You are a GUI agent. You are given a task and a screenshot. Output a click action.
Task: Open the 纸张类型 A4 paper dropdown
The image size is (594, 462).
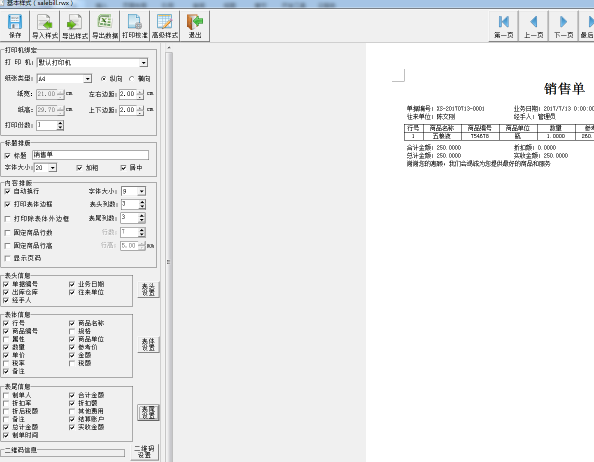click(88, 79)
